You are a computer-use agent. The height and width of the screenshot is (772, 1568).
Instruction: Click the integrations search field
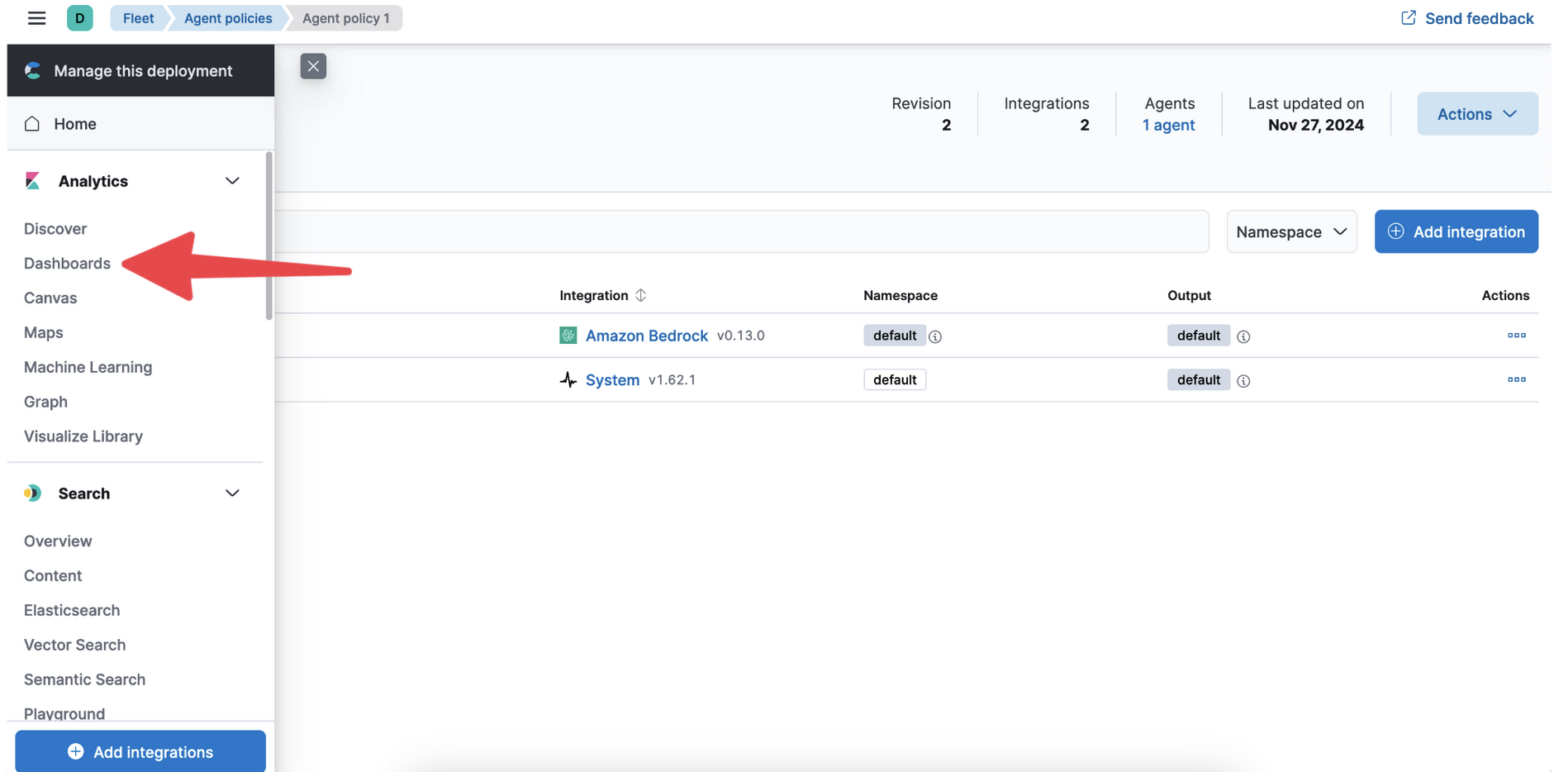coord(741,231)
